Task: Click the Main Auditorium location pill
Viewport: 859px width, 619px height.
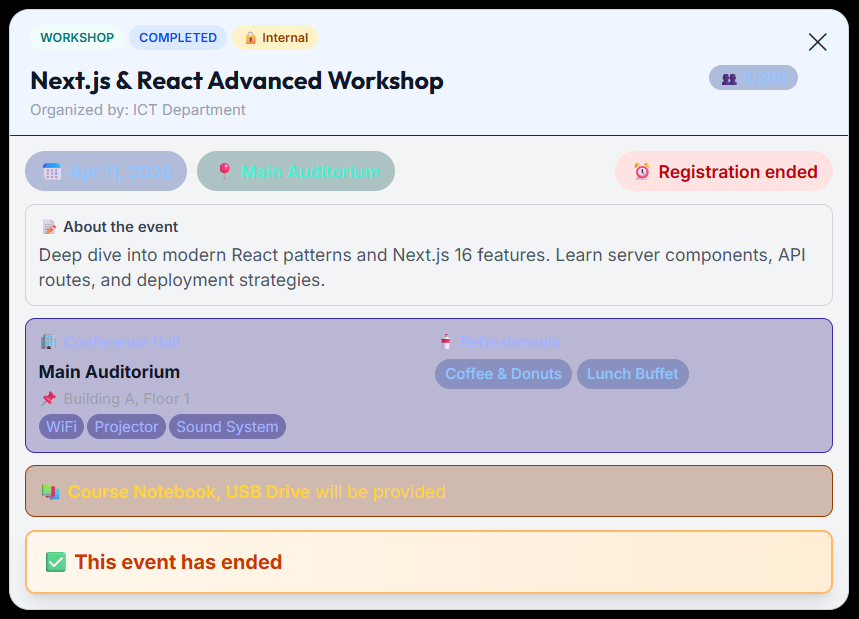Action: (296, 171)
